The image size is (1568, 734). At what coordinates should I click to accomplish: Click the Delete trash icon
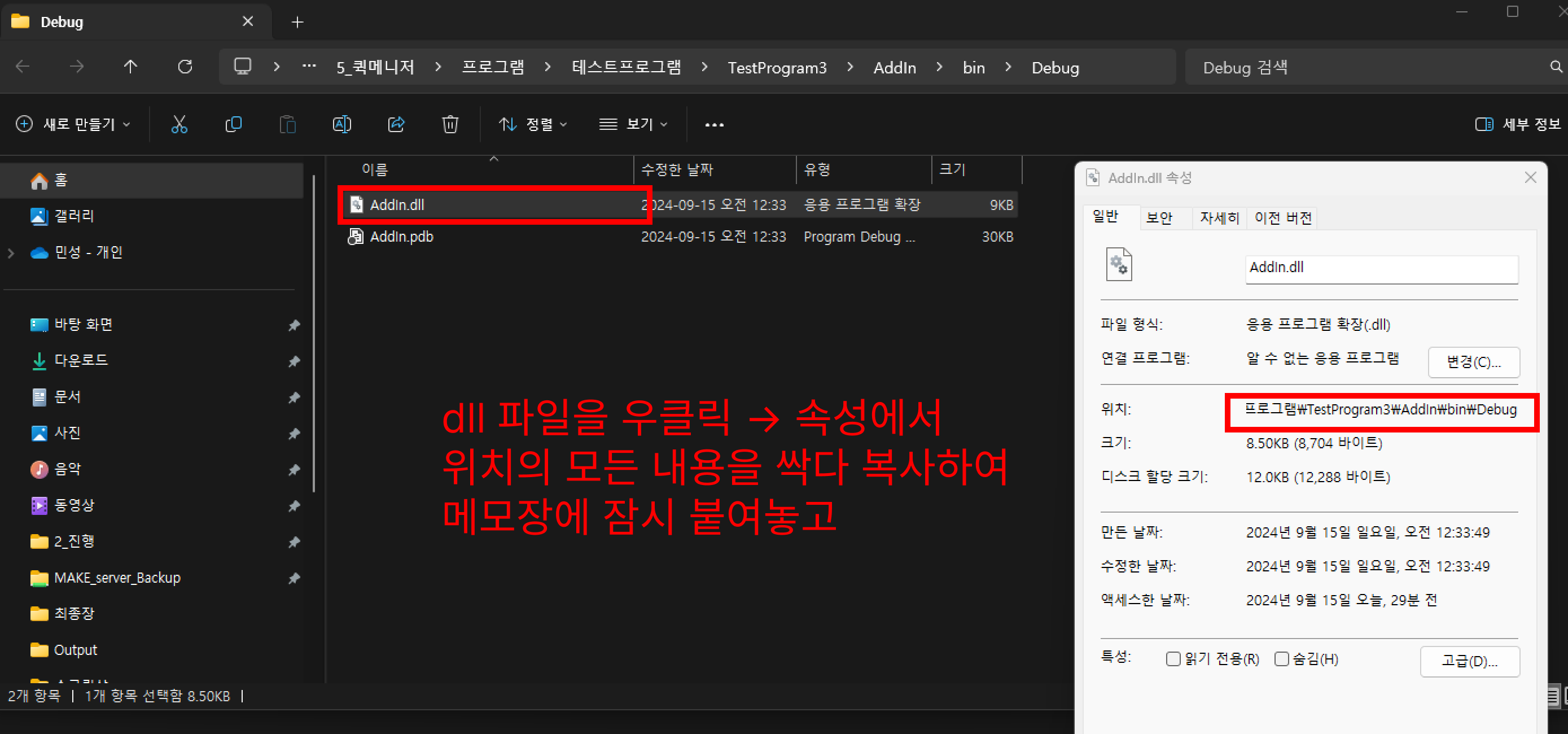coord(450,124)
